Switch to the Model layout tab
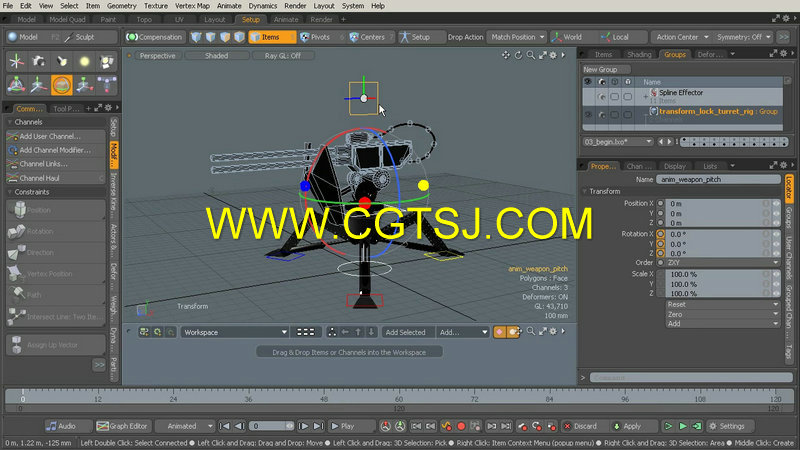The height and width of the screenshot is (450, 800). click(27, 19)
